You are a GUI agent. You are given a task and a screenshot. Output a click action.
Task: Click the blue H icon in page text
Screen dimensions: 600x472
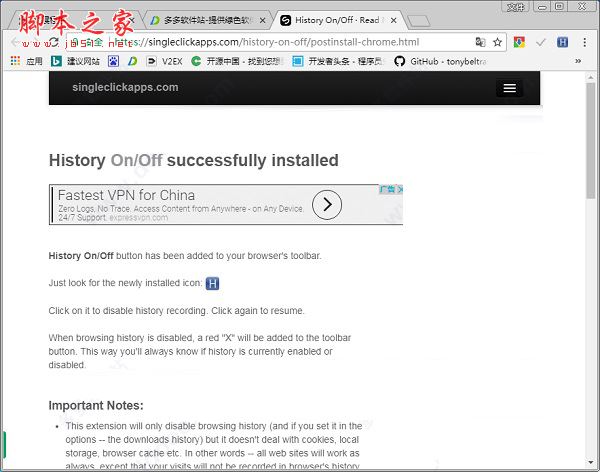[212, 284]
